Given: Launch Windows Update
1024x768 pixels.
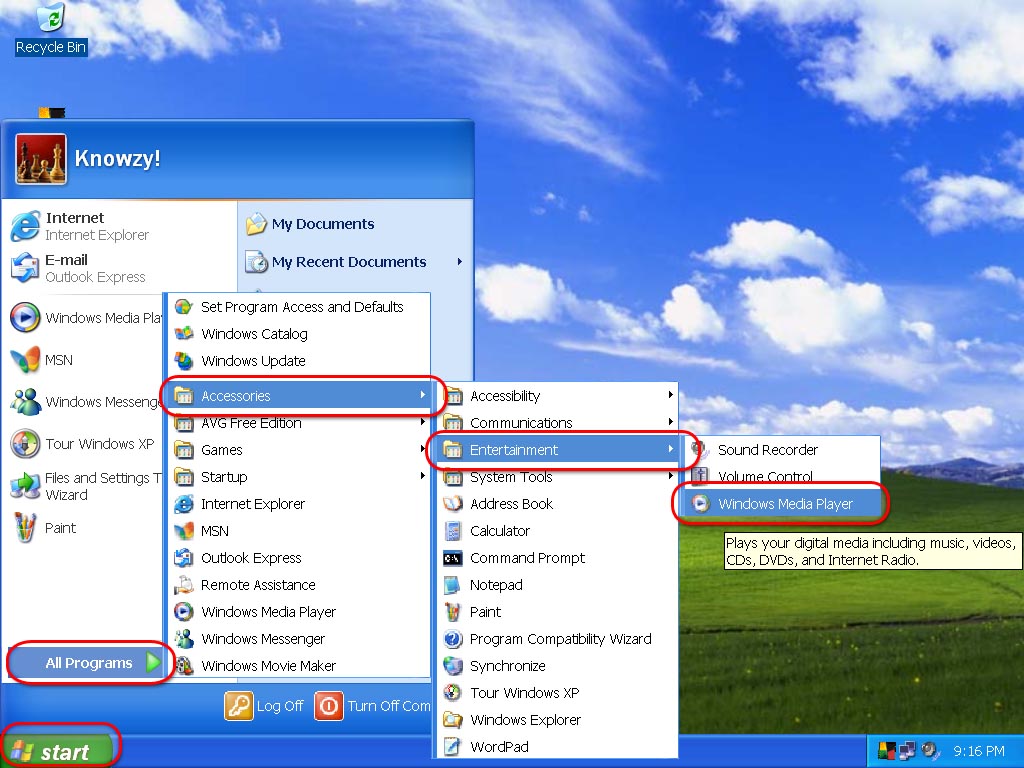Looking at the screenshot, I should pos(299,360).
